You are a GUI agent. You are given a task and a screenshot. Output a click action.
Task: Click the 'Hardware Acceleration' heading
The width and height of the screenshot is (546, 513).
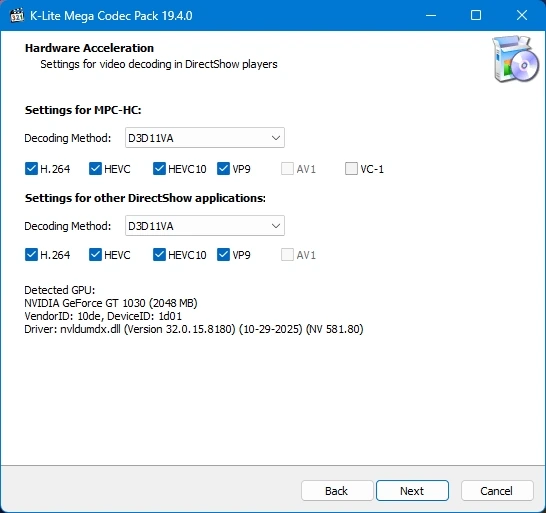[x=89, y=48]
